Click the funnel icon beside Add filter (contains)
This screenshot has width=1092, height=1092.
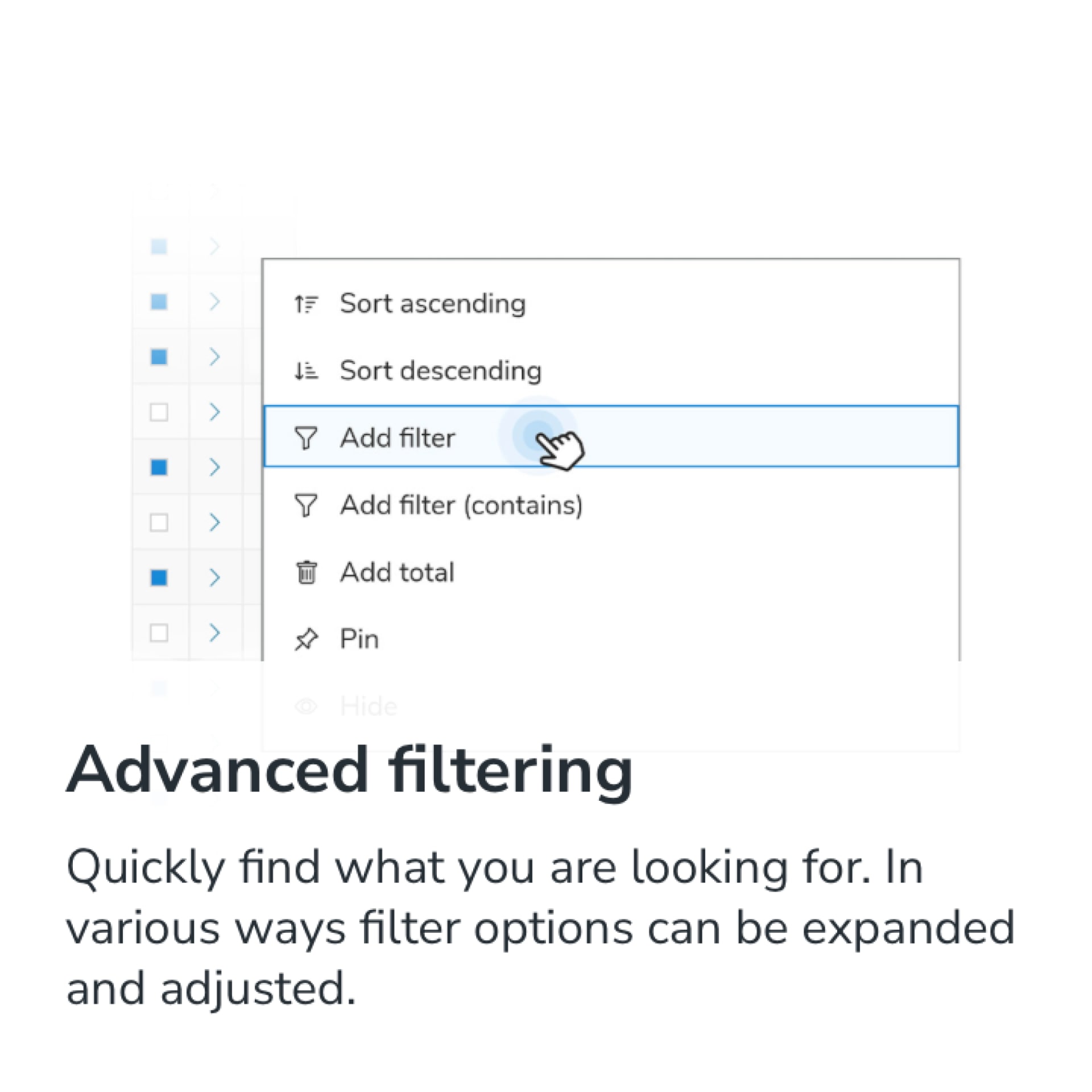coord(306,505)
